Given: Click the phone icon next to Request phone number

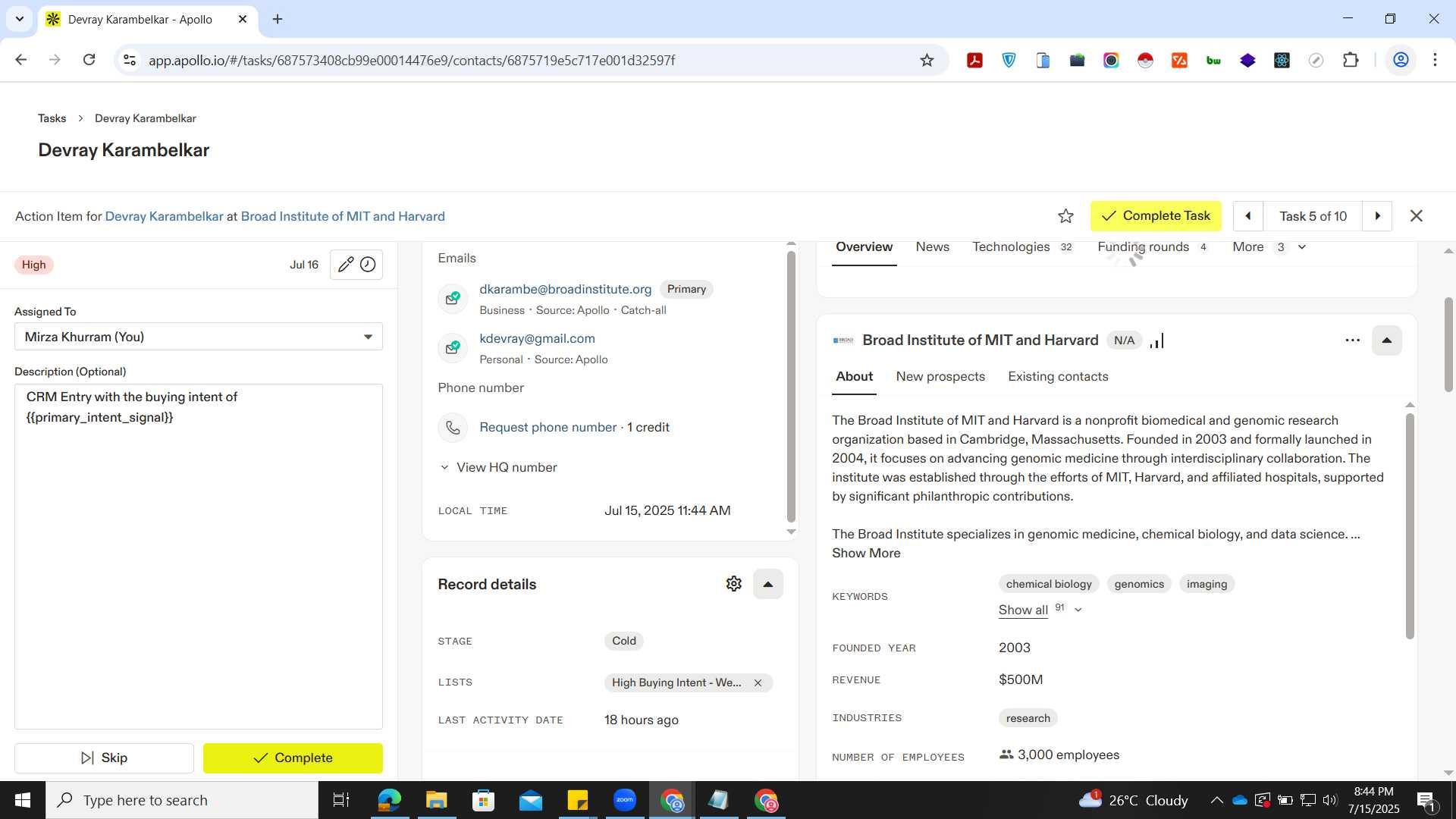Looking at the screenshot, I should point(453,428).
